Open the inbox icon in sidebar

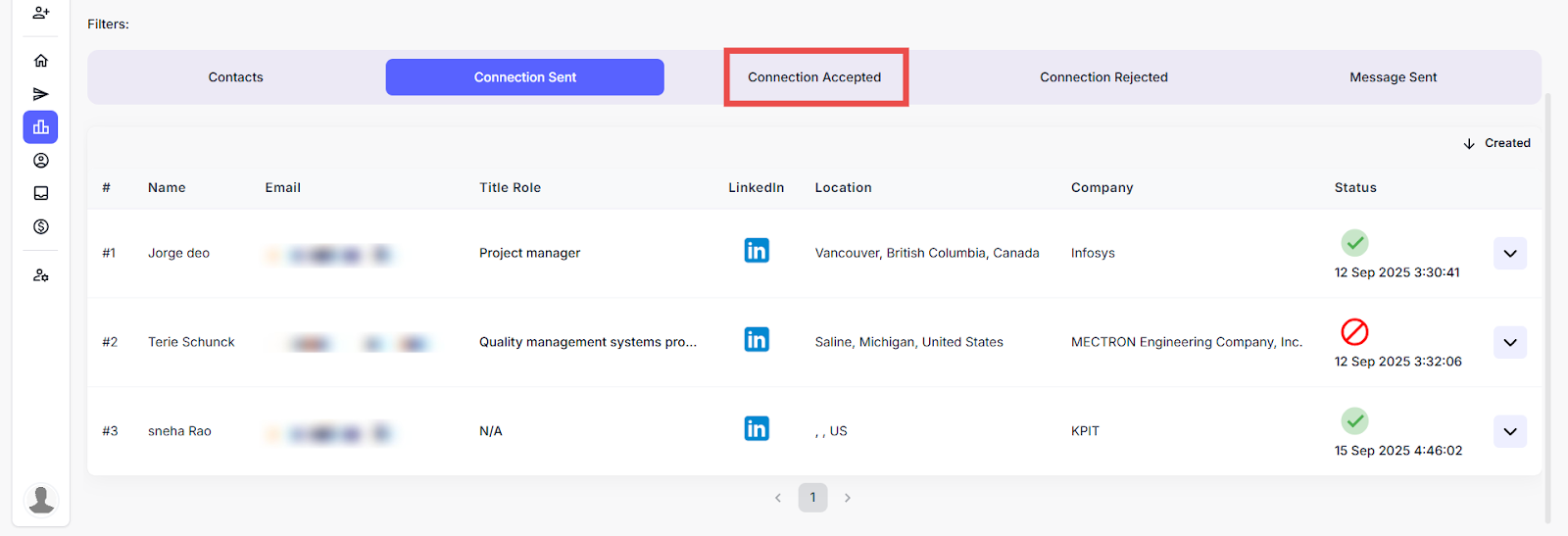pyautogui.click(x=41, y=194)
